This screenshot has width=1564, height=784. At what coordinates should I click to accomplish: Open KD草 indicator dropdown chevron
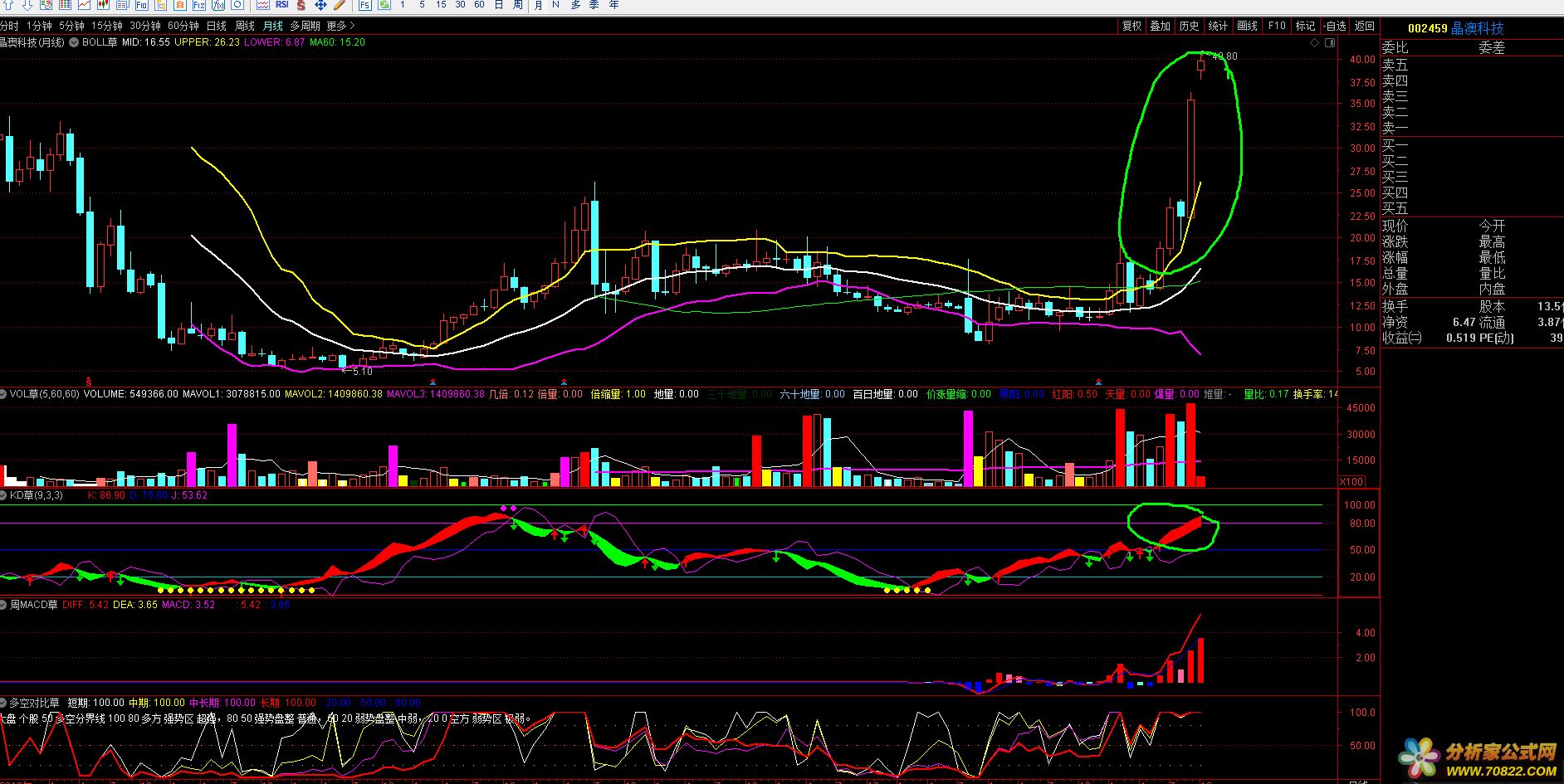4,495
